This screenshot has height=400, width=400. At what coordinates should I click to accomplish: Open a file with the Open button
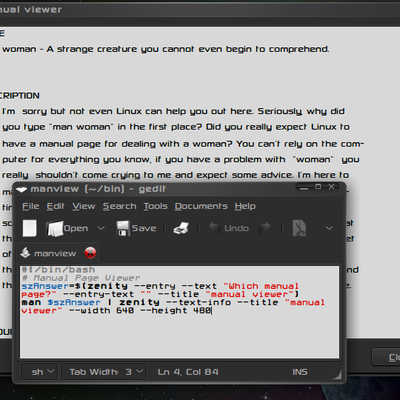click(68, 228)
